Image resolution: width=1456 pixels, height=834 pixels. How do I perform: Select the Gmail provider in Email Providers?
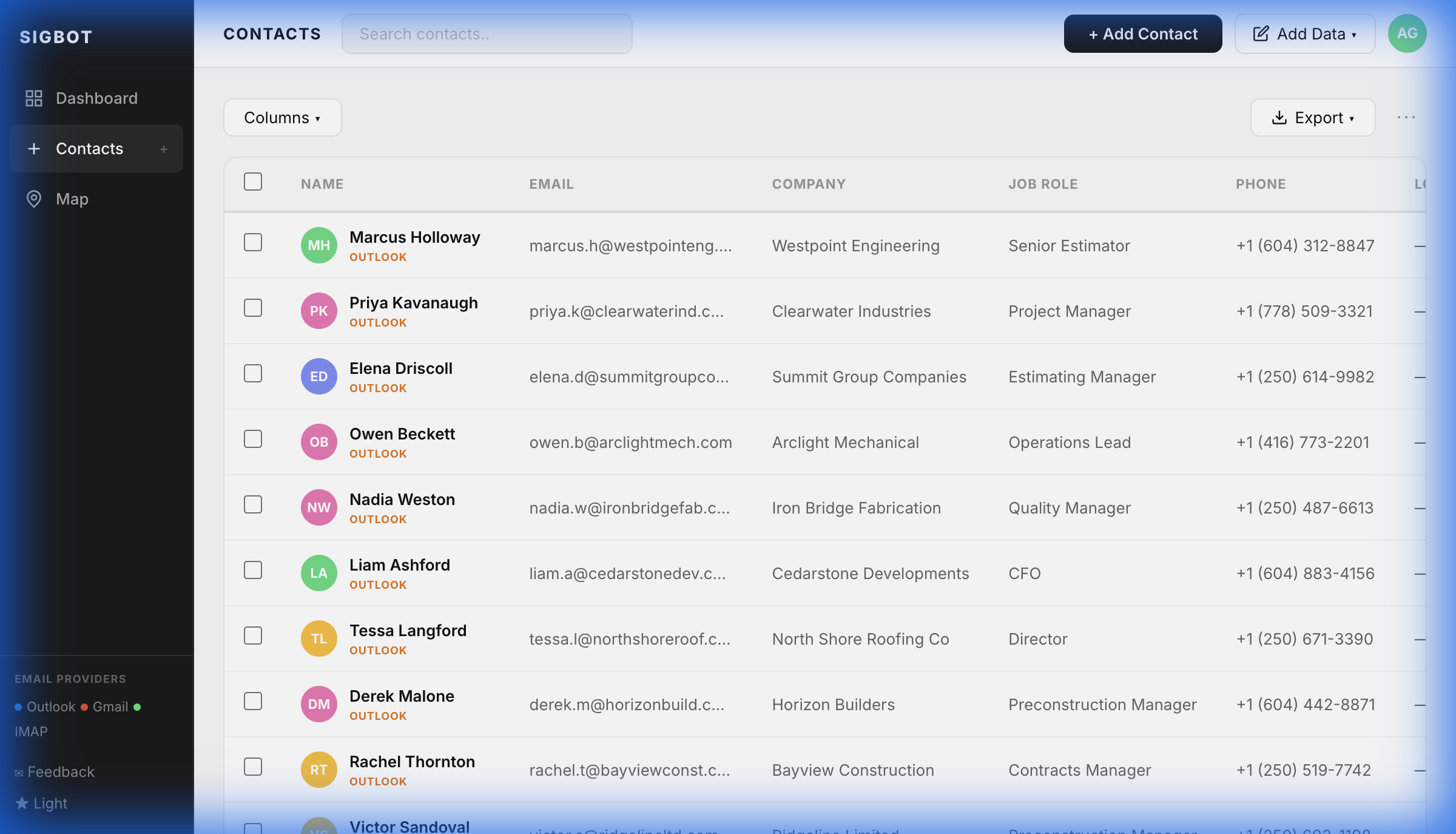tap(110, 706)
